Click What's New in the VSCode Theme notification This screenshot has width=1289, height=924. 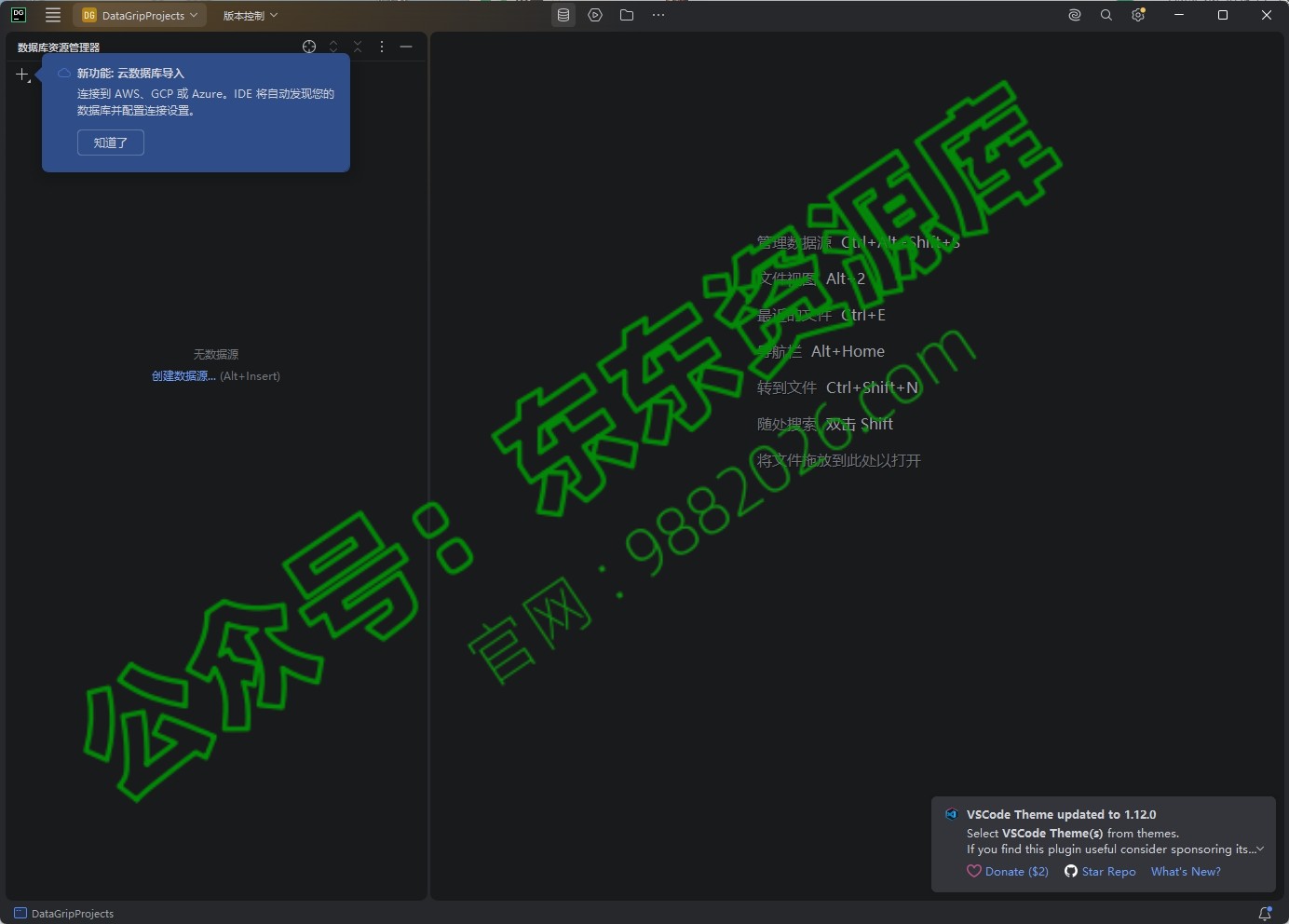pyautogui.click(x=1186, y=871)
